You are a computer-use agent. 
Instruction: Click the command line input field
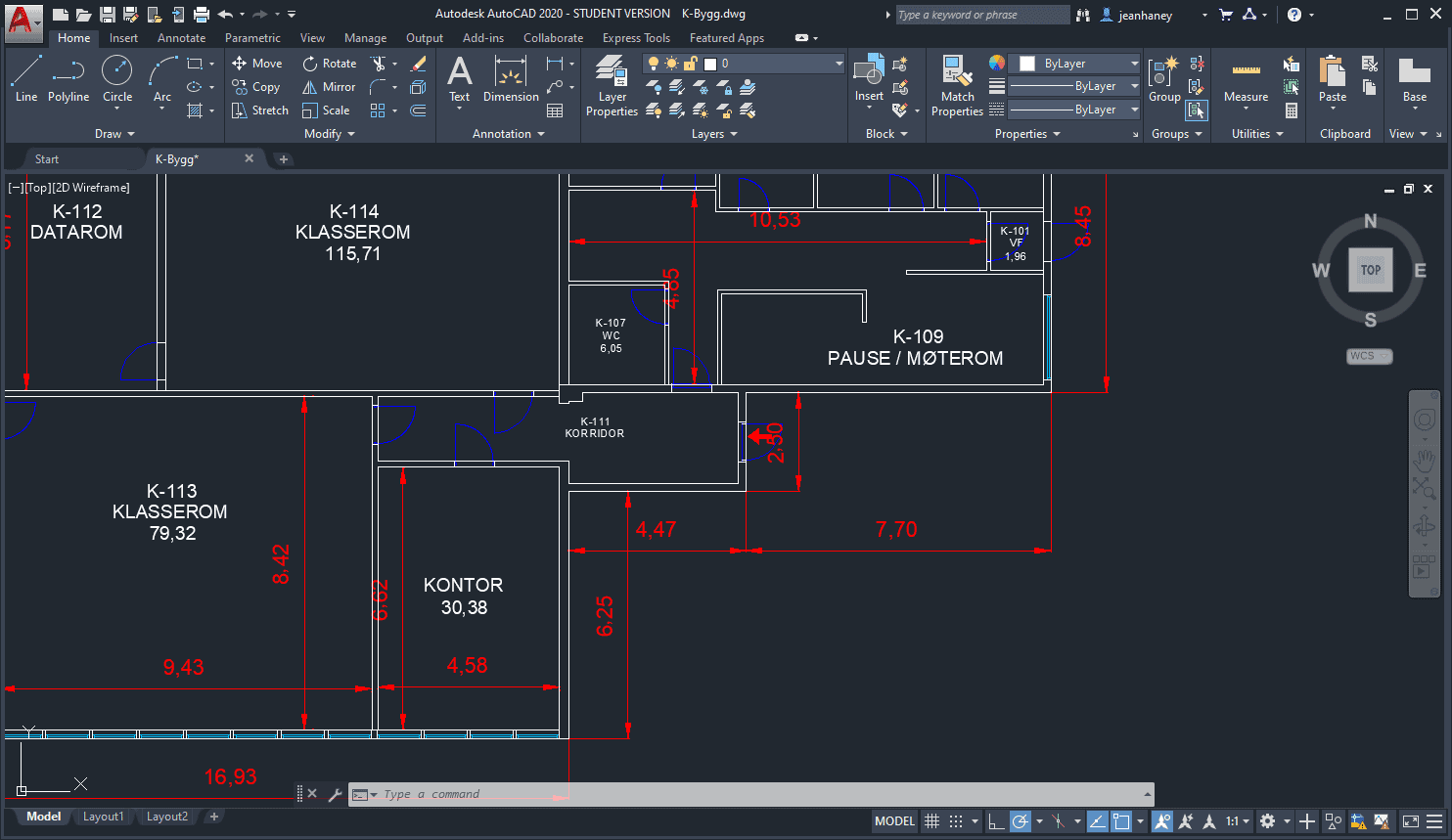click(x=753, y=794)
